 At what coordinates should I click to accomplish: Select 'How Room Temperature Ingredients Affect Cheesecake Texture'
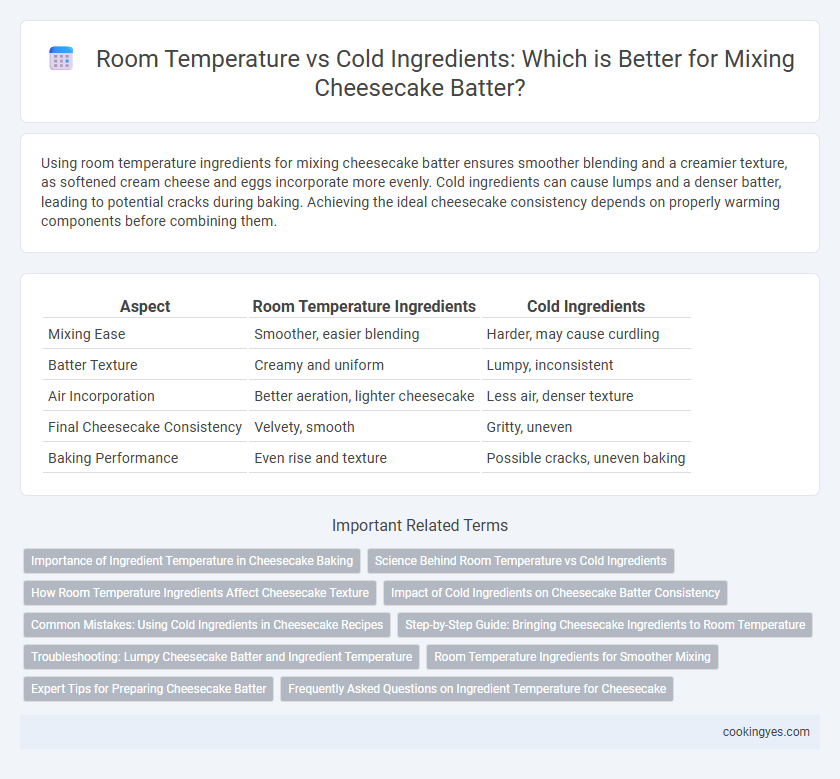[x=200, y=593]
